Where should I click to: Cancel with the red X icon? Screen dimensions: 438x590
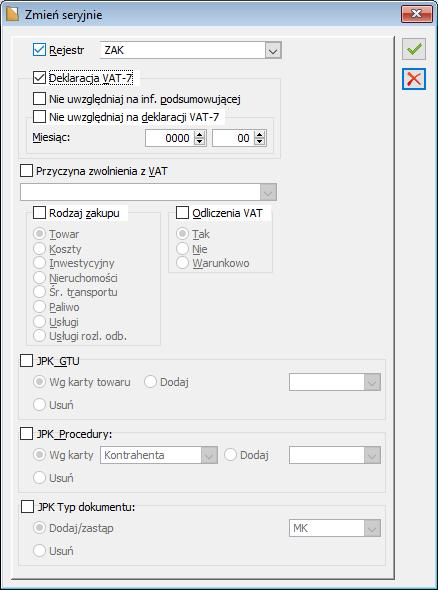[x=414, y=79]
